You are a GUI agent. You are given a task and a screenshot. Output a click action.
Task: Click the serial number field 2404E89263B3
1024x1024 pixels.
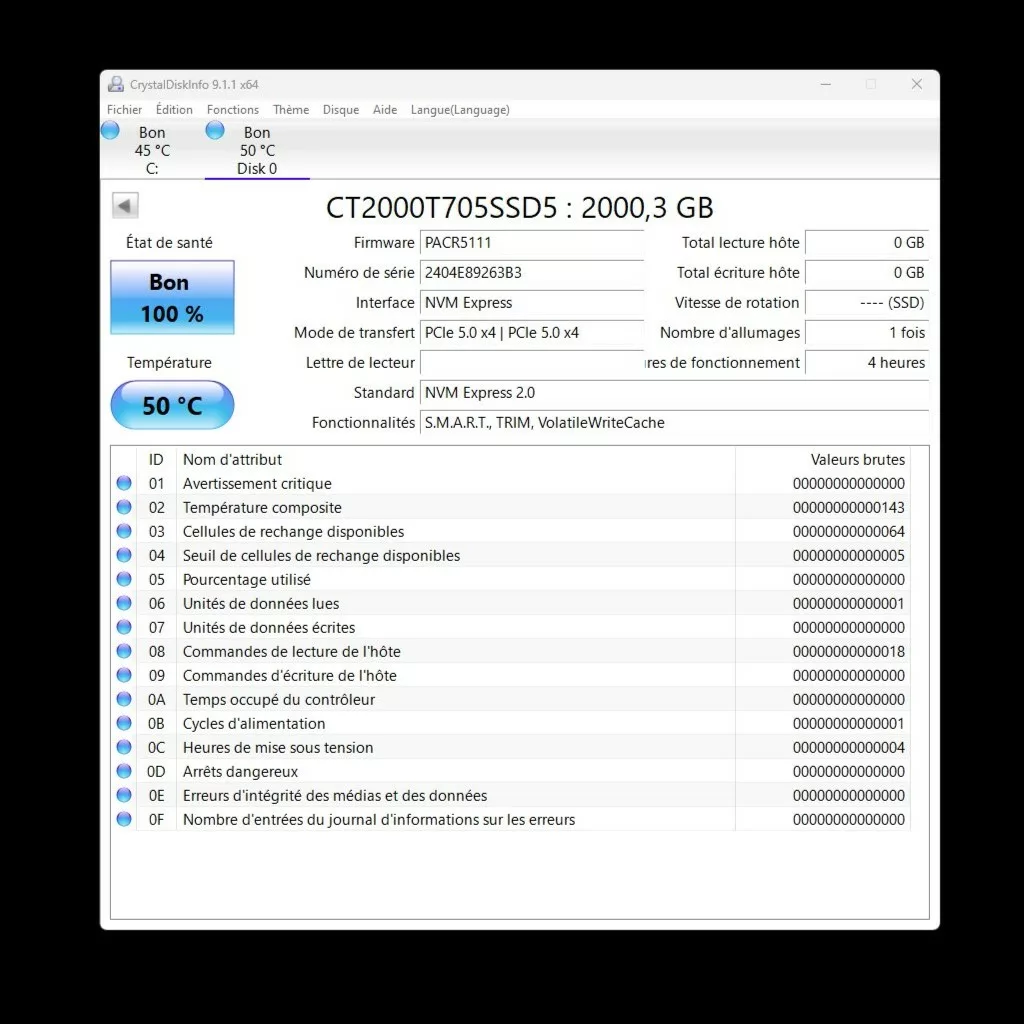tap(532, 272)
